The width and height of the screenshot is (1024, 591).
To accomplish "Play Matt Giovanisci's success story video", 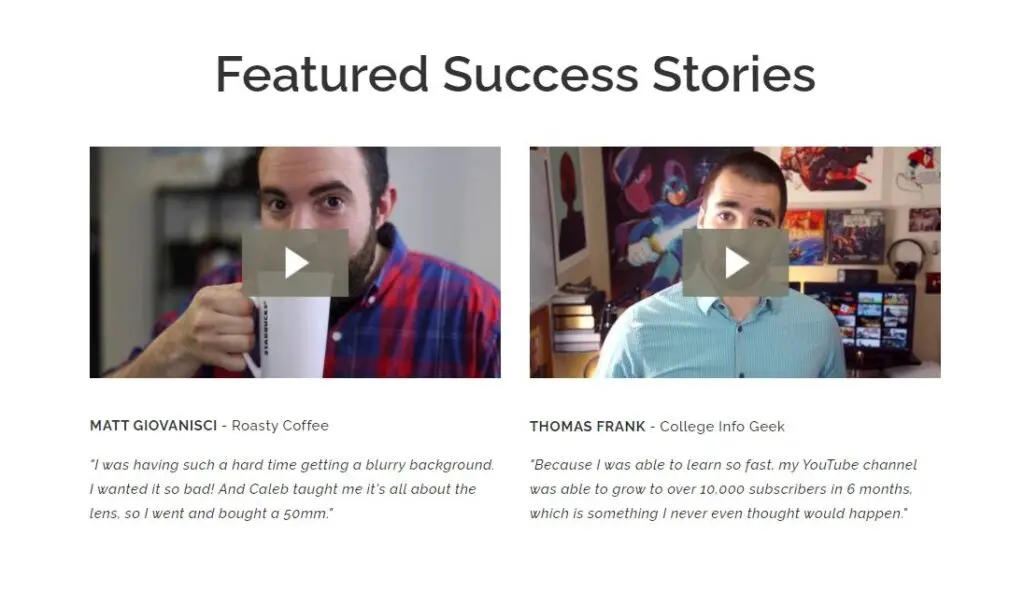I will point(295,263).
